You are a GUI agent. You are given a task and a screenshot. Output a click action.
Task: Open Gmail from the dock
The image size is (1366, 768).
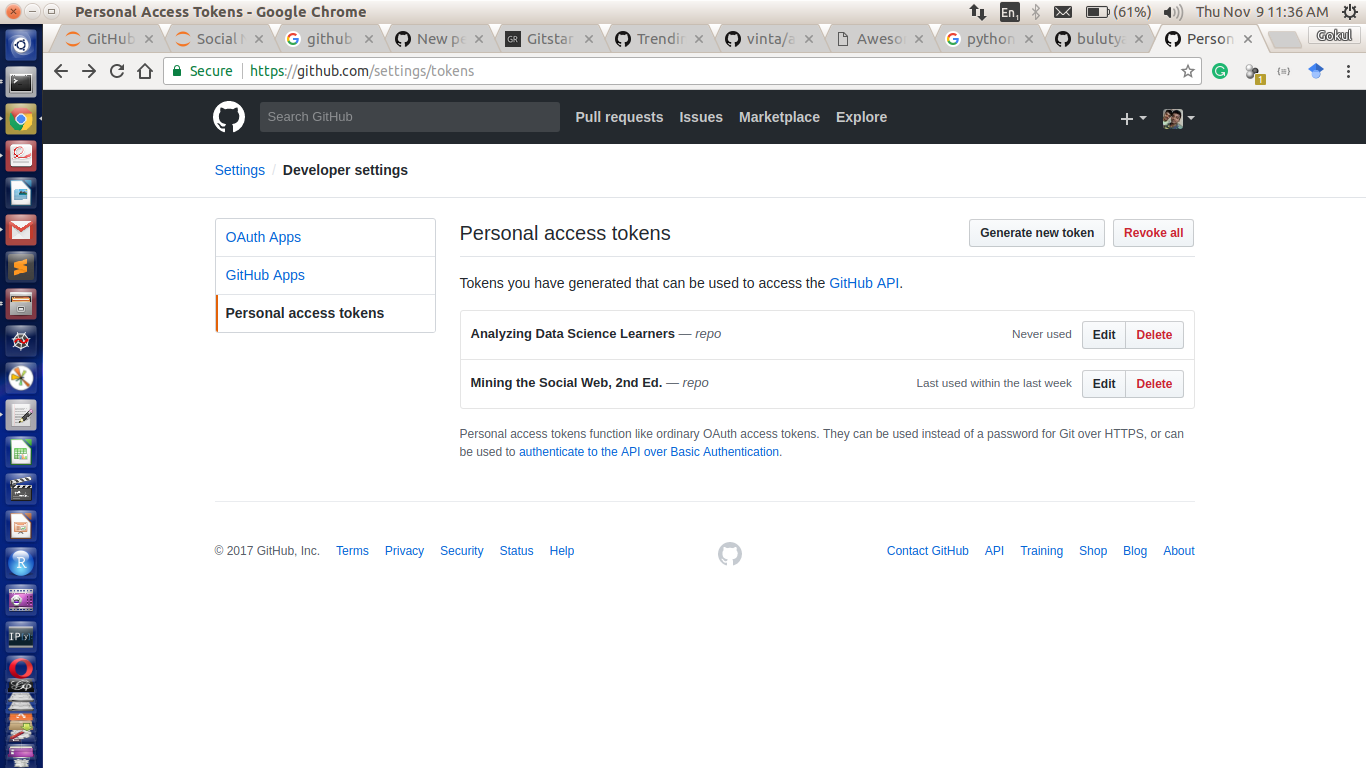tap(21, 230)
